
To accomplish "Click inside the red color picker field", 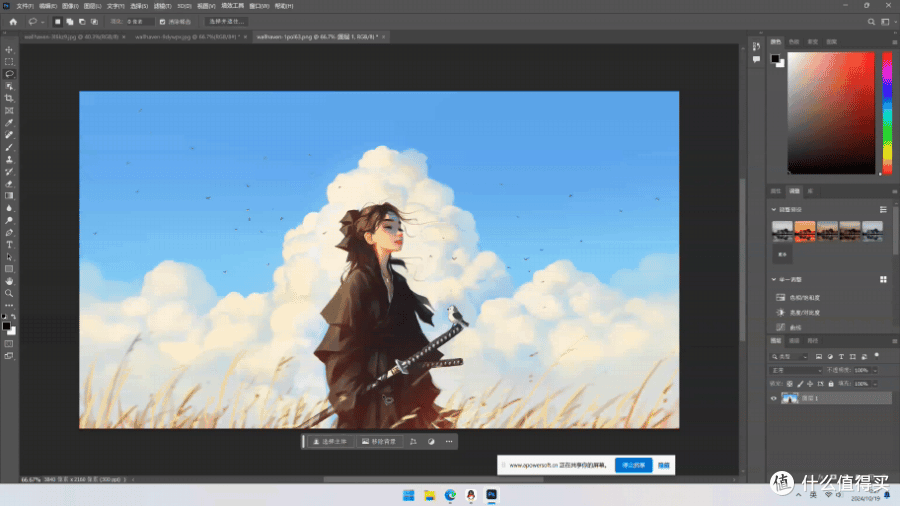I will tap(831, 113).
